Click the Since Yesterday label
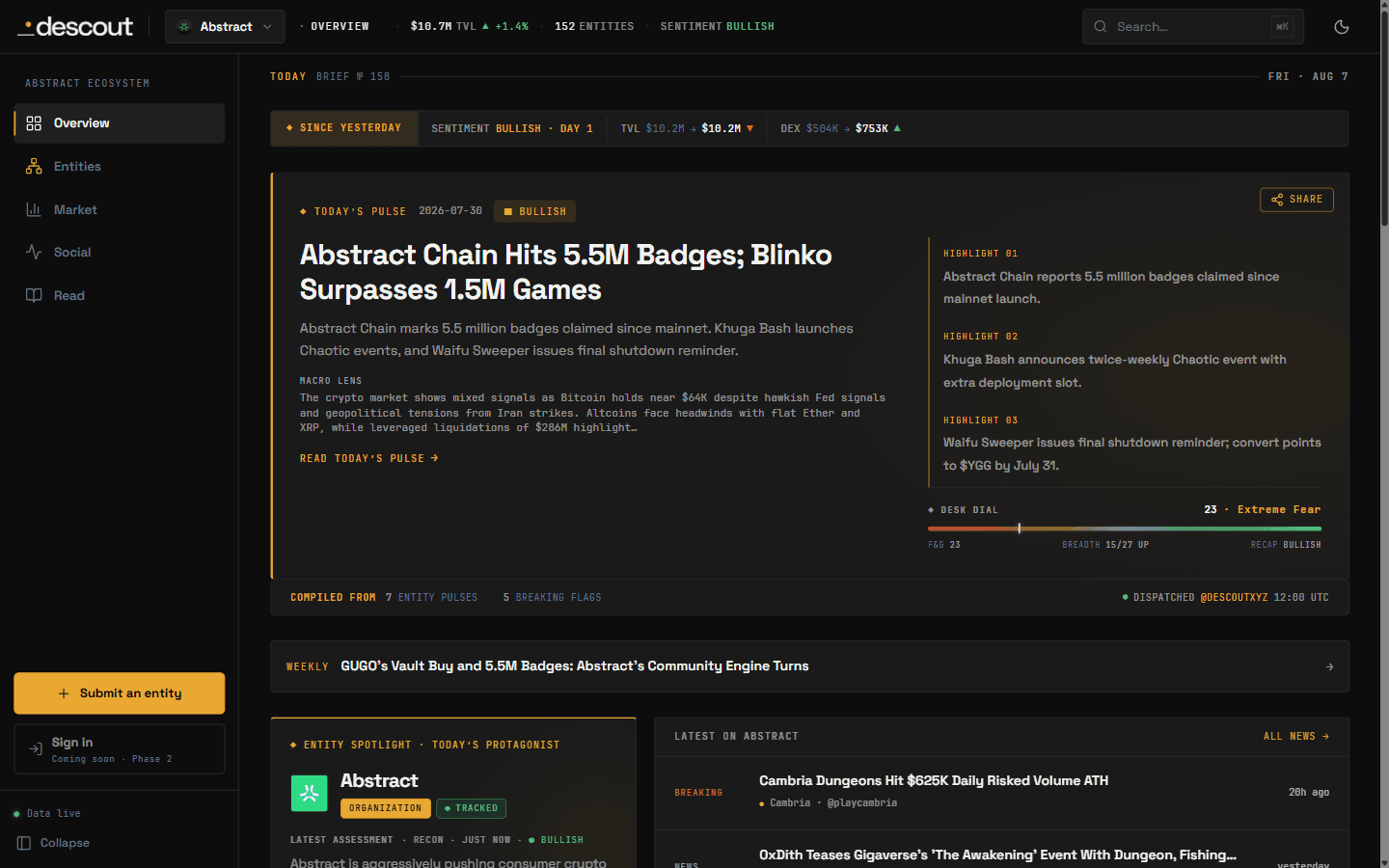The image size is (1389, 868). (344, 128)
